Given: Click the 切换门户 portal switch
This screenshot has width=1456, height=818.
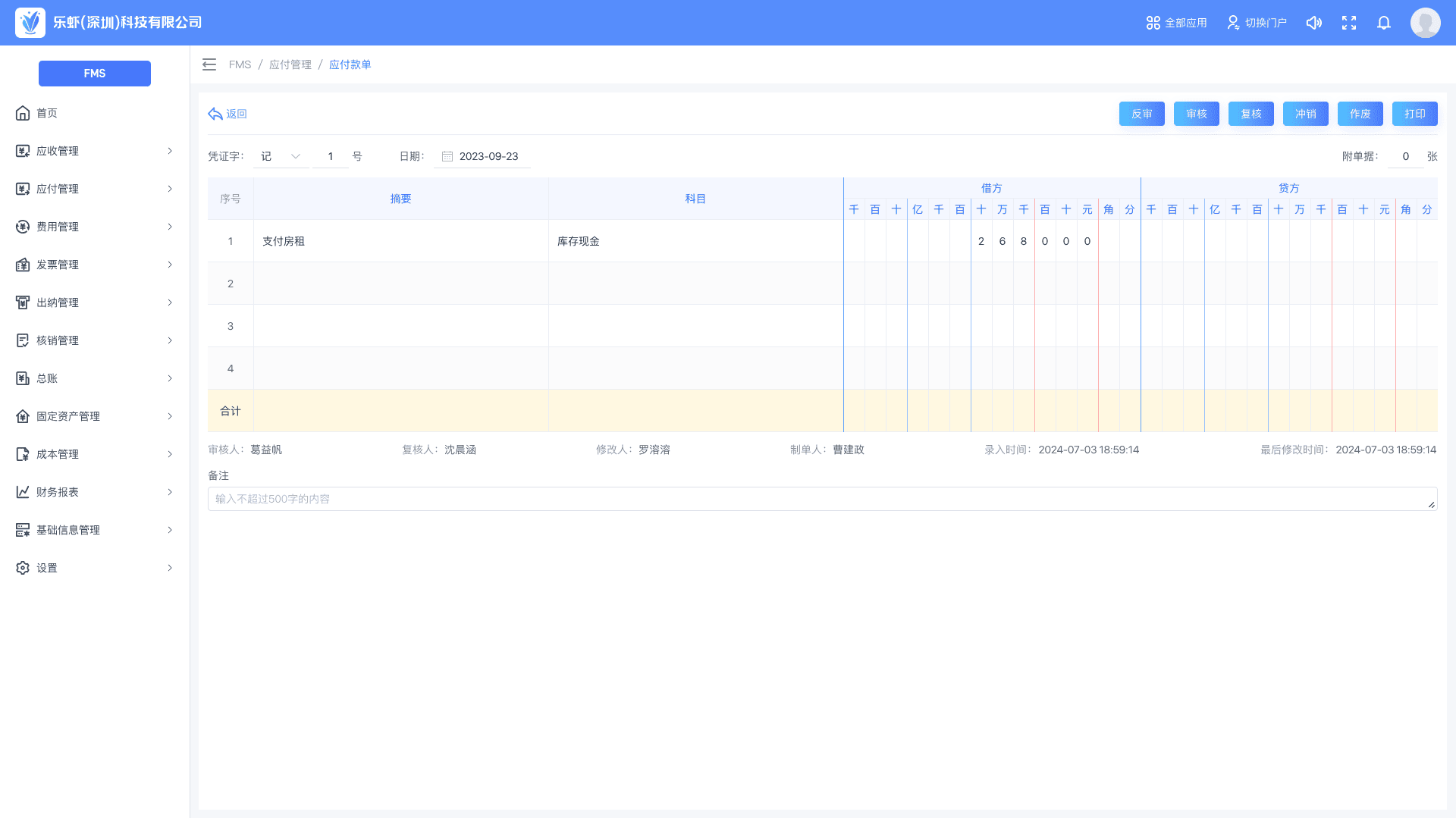Looking at the screenshot, I should (x=1257, y=23).
